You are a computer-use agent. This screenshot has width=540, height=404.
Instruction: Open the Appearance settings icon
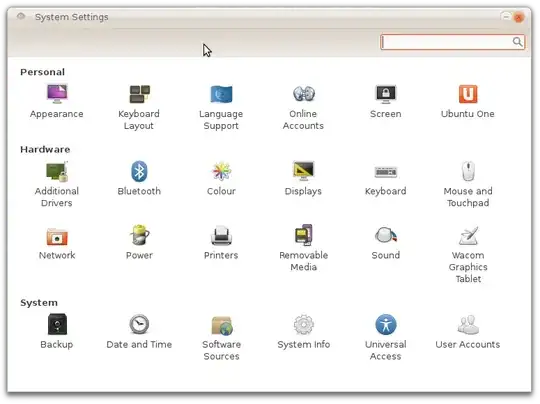(x=57, y=93)
